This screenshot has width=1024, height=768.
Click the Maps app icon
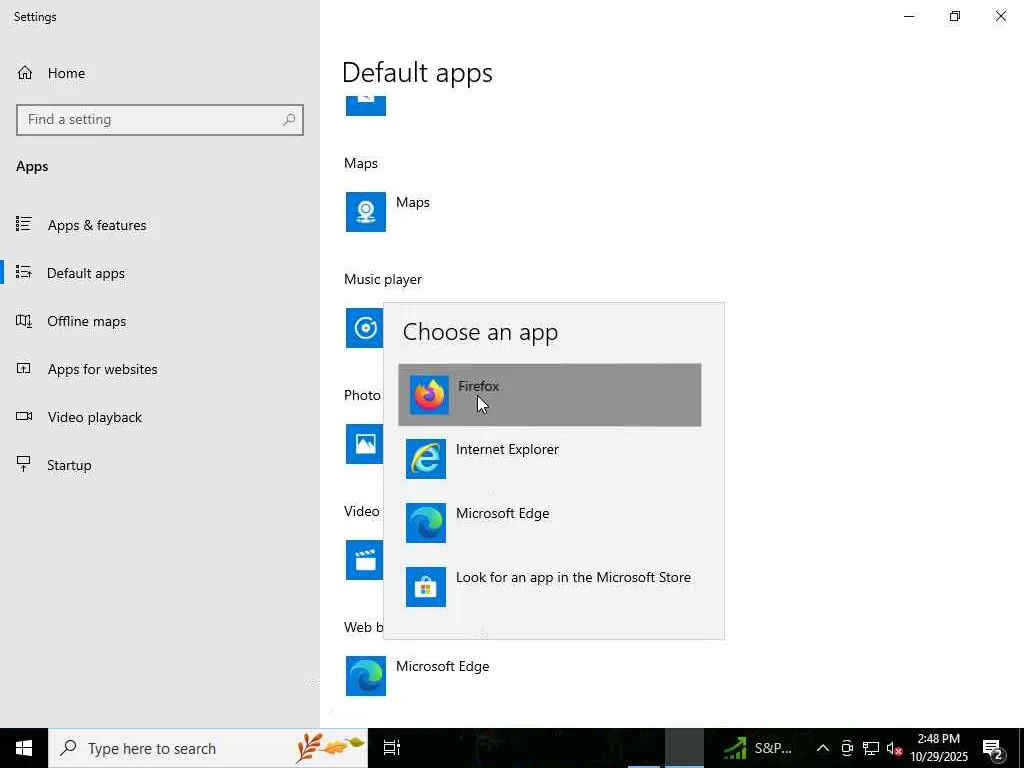[366, 212]
